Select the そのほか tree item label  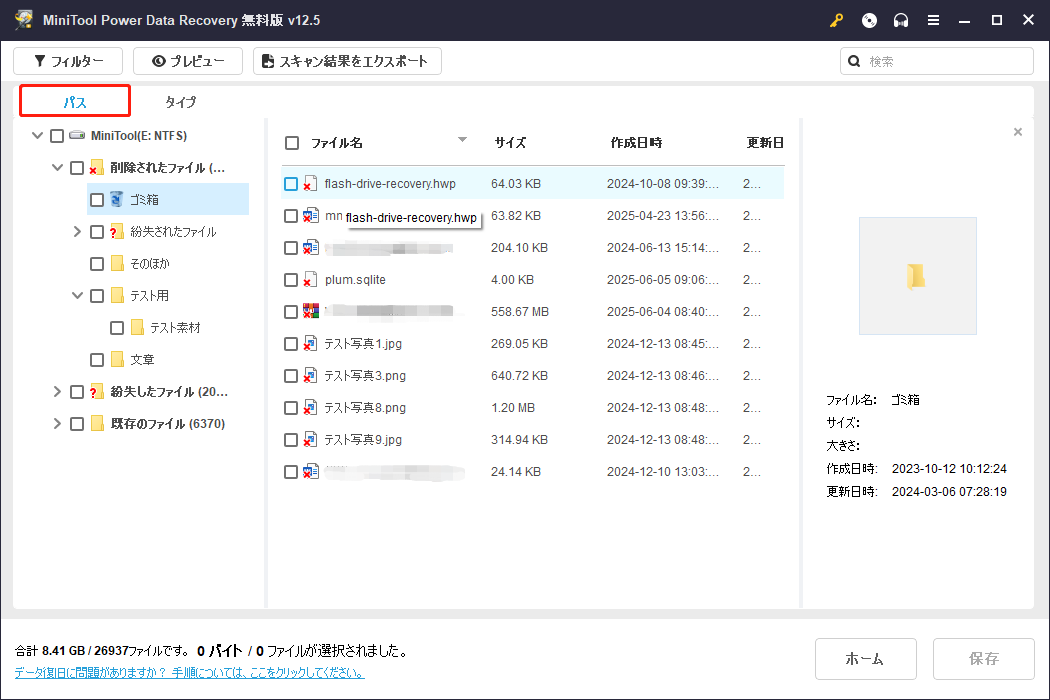click(x=150, y=263)
